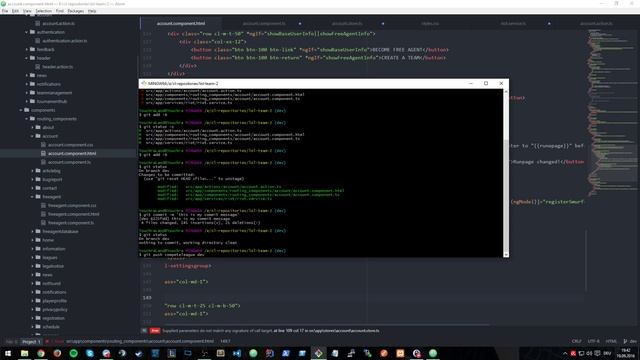Viewport: 640px width, 360px height.
Task: Switch to the account.component.html editor tab
Action: point(181,23)
